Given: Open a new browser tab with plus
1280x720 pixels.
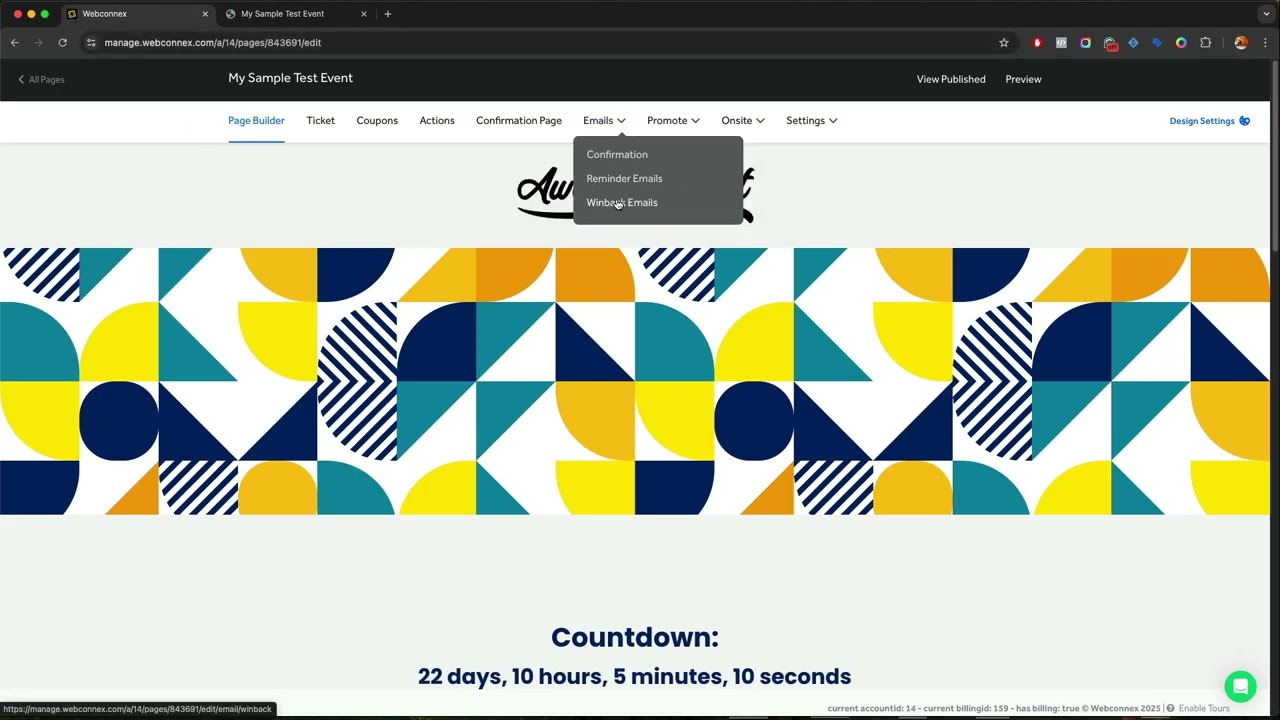Looking at the screenshot, I should pyautogui.click(x=388, y=14).
